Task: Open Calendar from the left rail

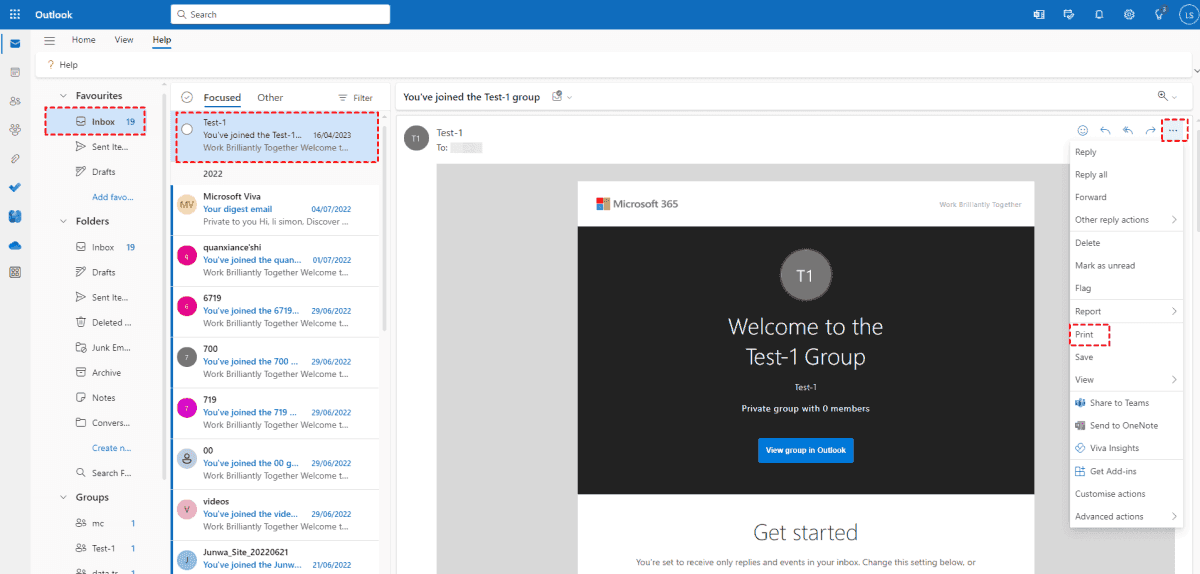Action: pyautogui.click(x=15, y=72)
